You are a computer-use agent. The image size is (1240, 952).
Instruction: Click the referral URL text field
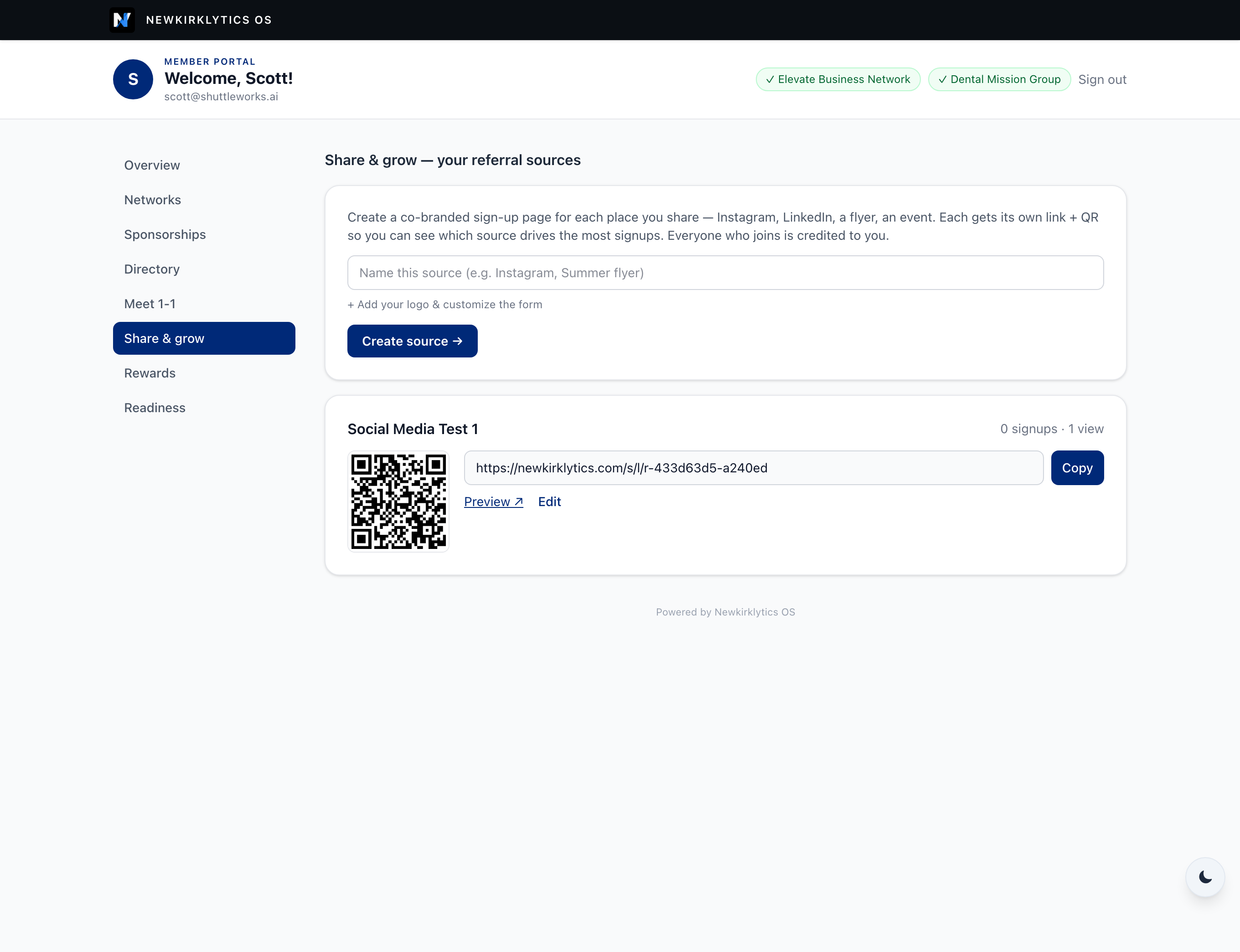point(754,468)
